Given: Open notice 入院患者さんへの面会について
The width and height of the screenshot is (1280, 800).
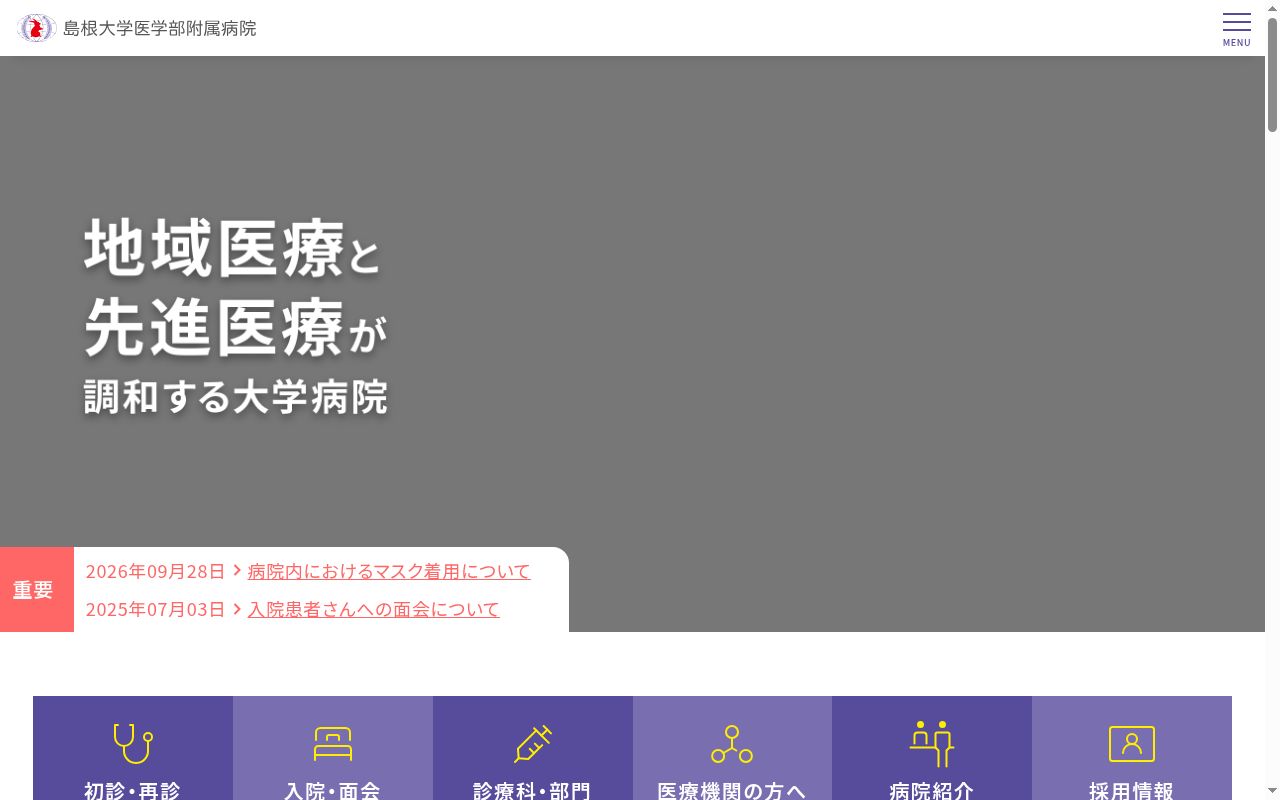Looking at the screenshot, I should pos(374,609).
